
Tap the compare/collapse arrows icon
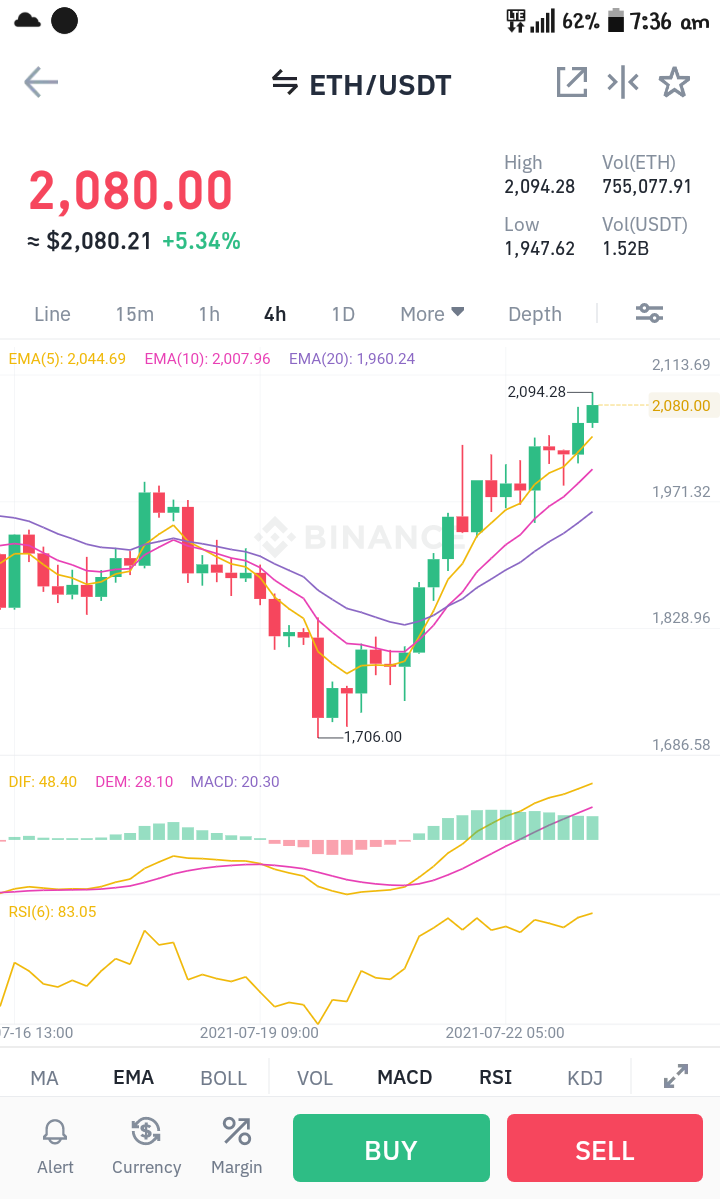coord(623,83)
